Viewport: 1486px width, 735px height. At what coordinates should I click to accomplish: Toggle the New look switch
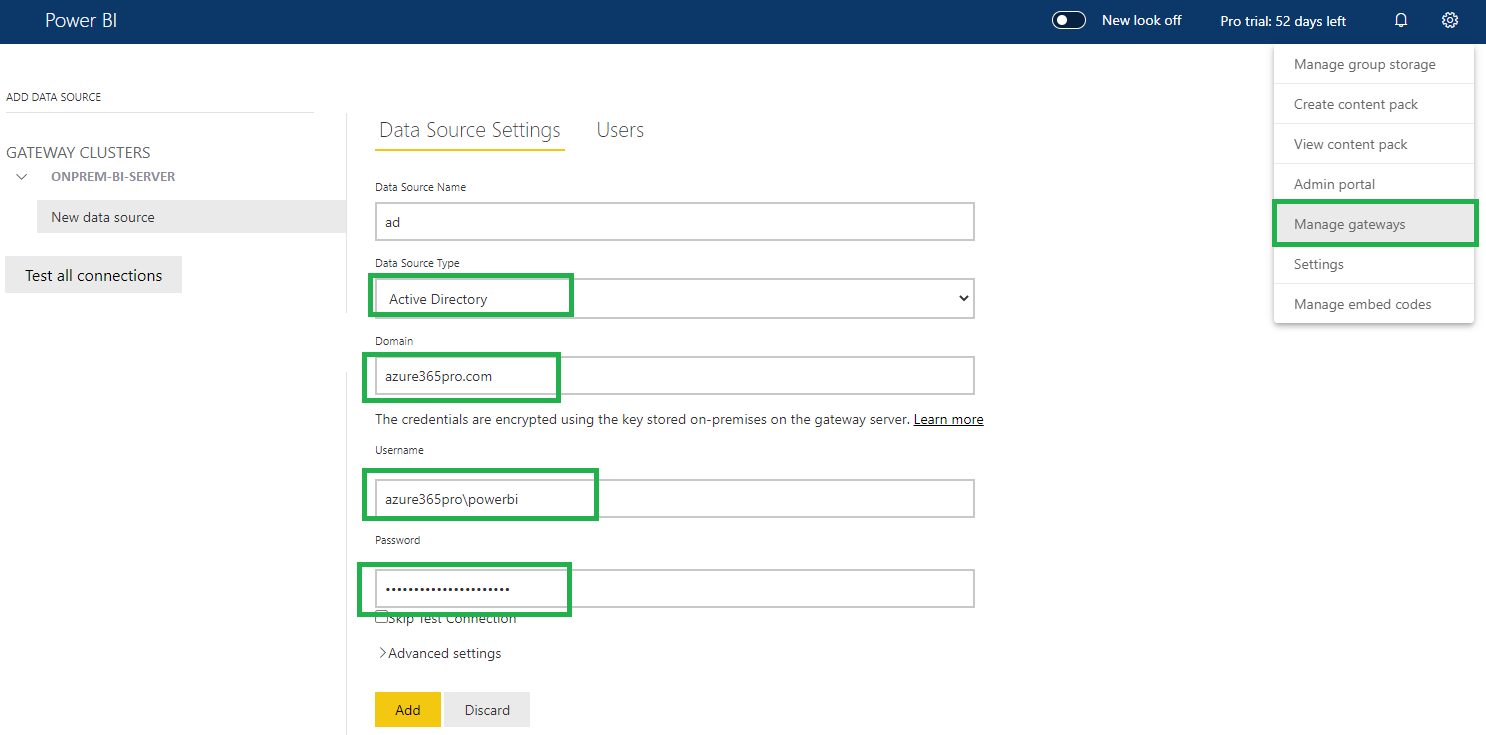coord(1069,20)
